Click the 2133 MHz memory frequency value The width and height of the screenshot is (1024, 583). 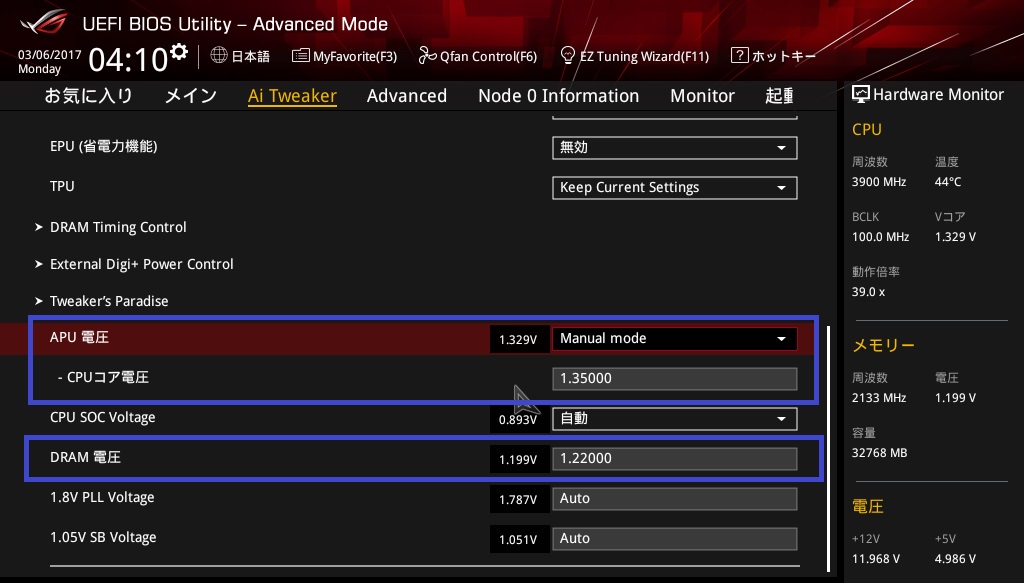[x=878, y=398]
